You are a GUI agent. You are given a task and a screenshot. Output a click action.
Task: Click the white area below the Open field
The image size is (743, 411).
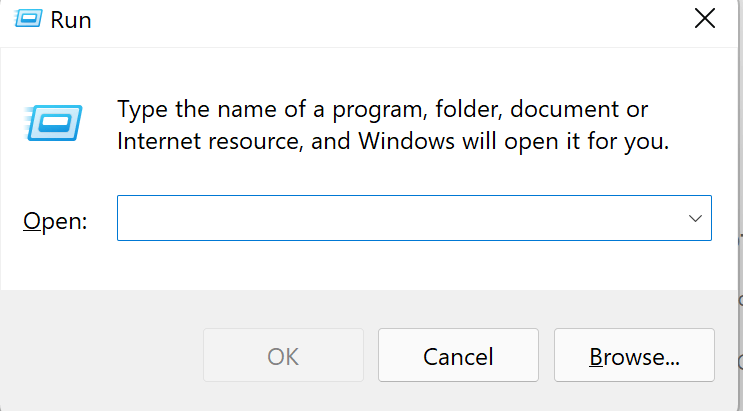tap(400, 265)
